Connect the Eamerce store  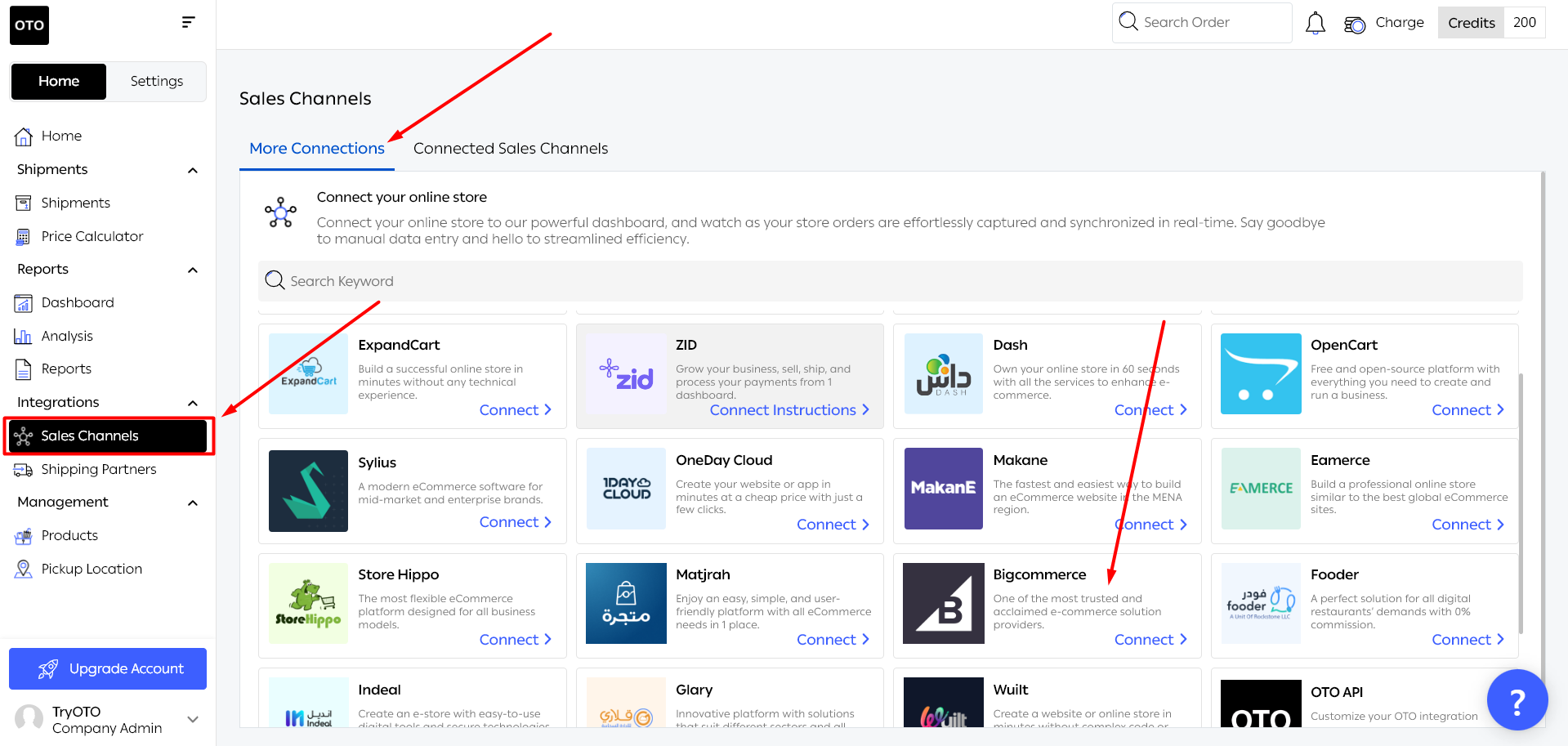(1468, 525)
